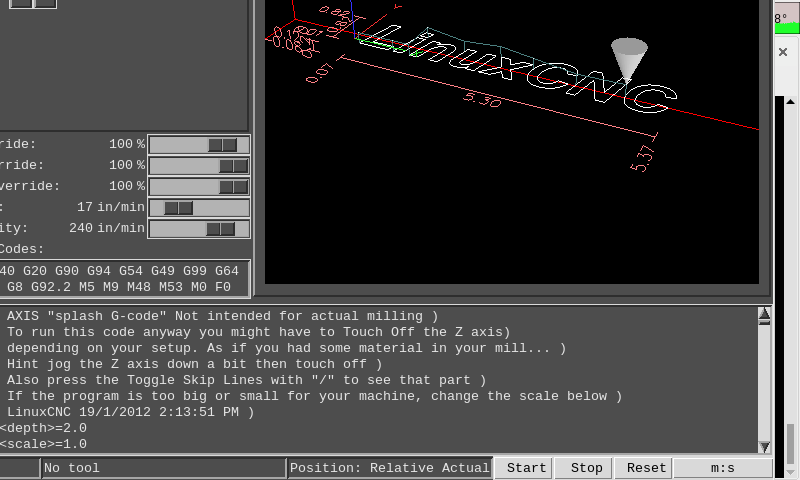Click the green indicator next to 8°
This screenshot has width=800, height=480.
point(787,28)
